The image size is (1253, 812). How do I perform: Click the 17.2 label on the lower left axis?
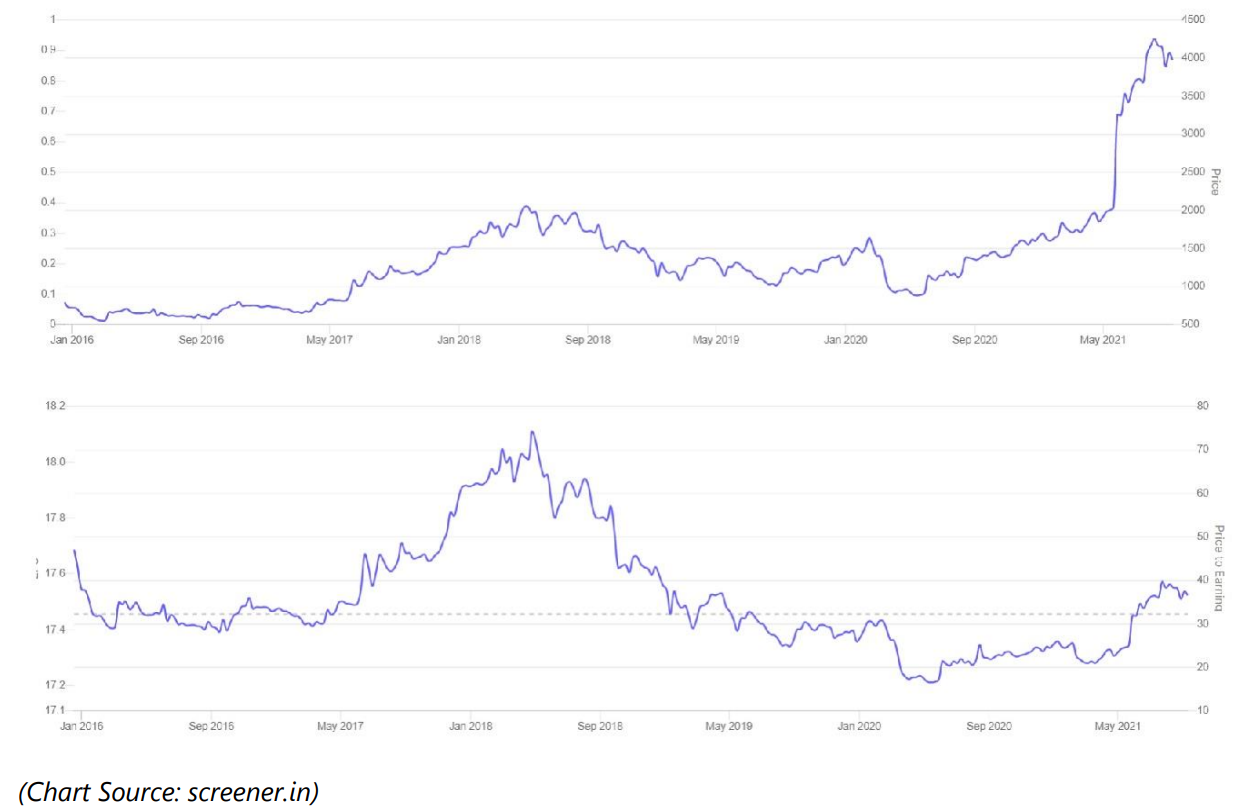pos(54,685)
